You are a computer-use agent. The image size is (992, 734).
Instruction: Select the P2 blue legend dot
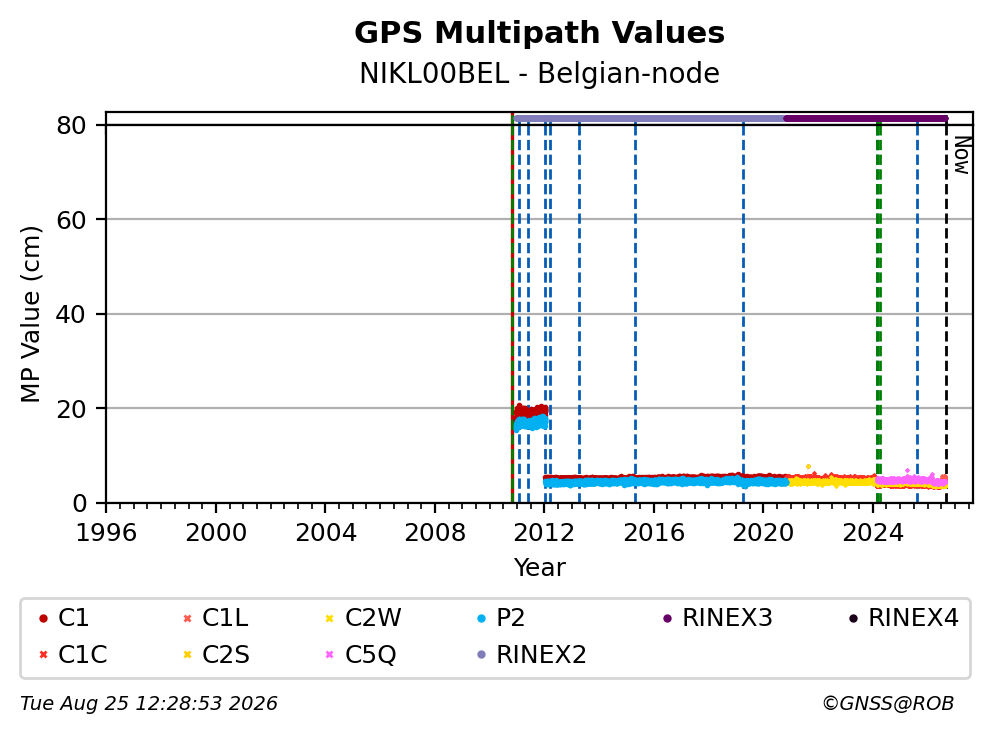pyautogui.click(x=481, y=618)
